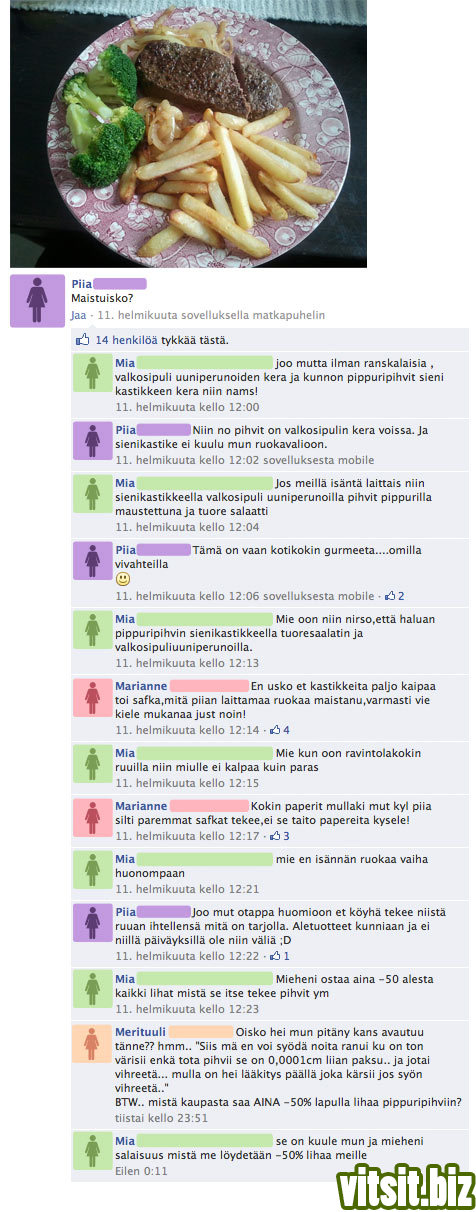This screenshot has width=476, height=1212.
Task: Click Marianne's pink avatar on 12:14 comment
Action: tap(92, 698)
